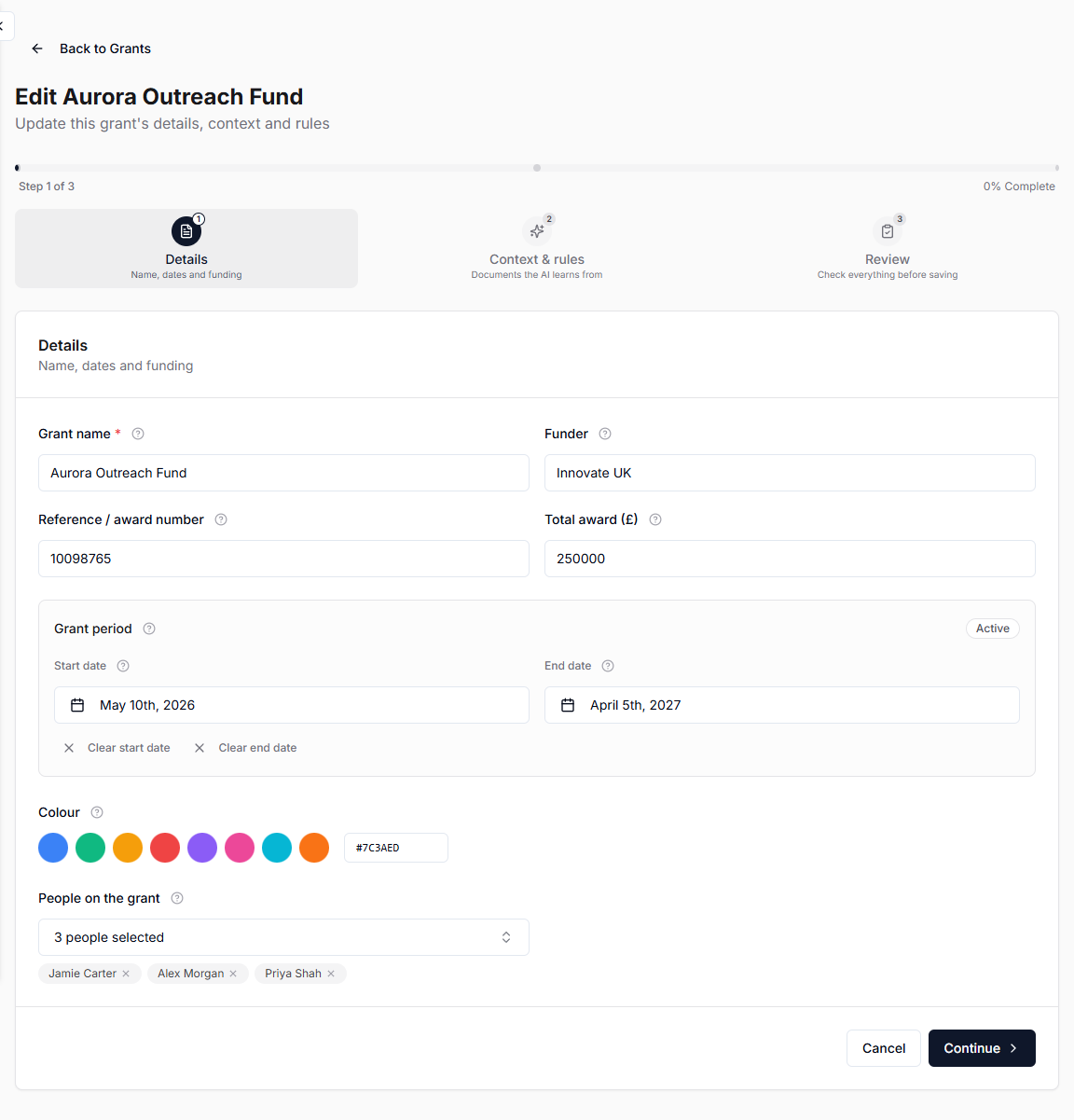Click the Continue button
Viewport: 1074px width, 1120px height.
pos(982,1048)
